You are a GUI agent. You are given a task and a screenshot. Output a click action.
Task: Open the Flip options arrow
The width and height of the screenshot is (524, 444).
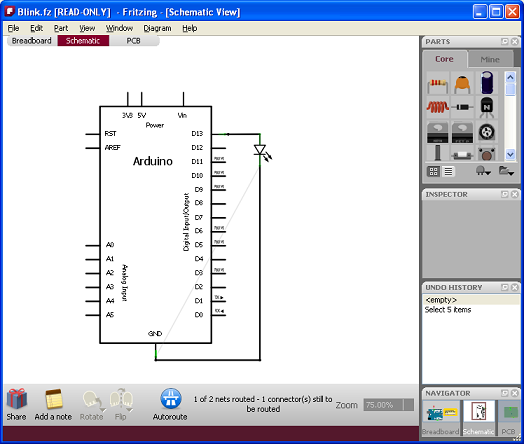coord(130,410)
